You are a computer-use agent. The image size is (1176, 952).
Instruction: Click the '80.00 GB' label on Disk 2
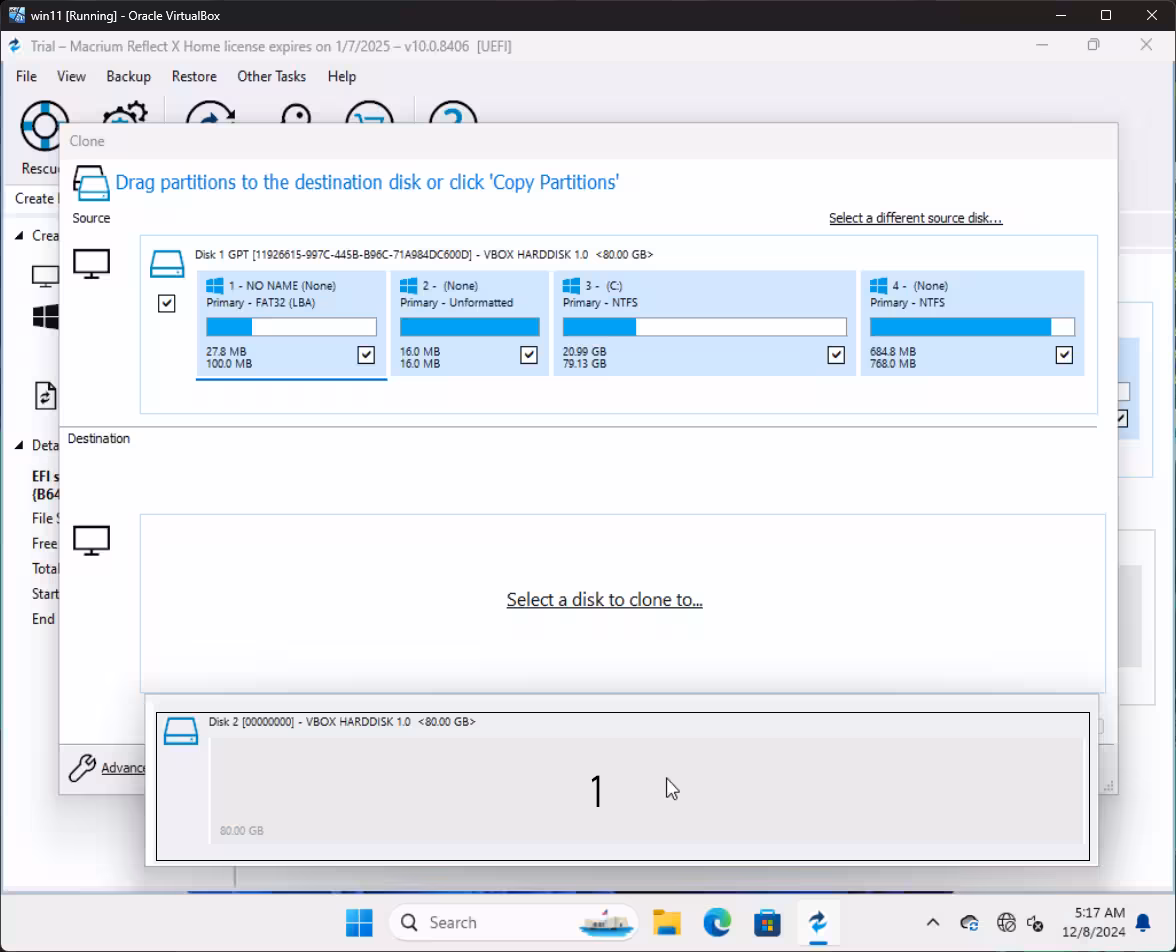pyautogui.click(x=242, y=831)
